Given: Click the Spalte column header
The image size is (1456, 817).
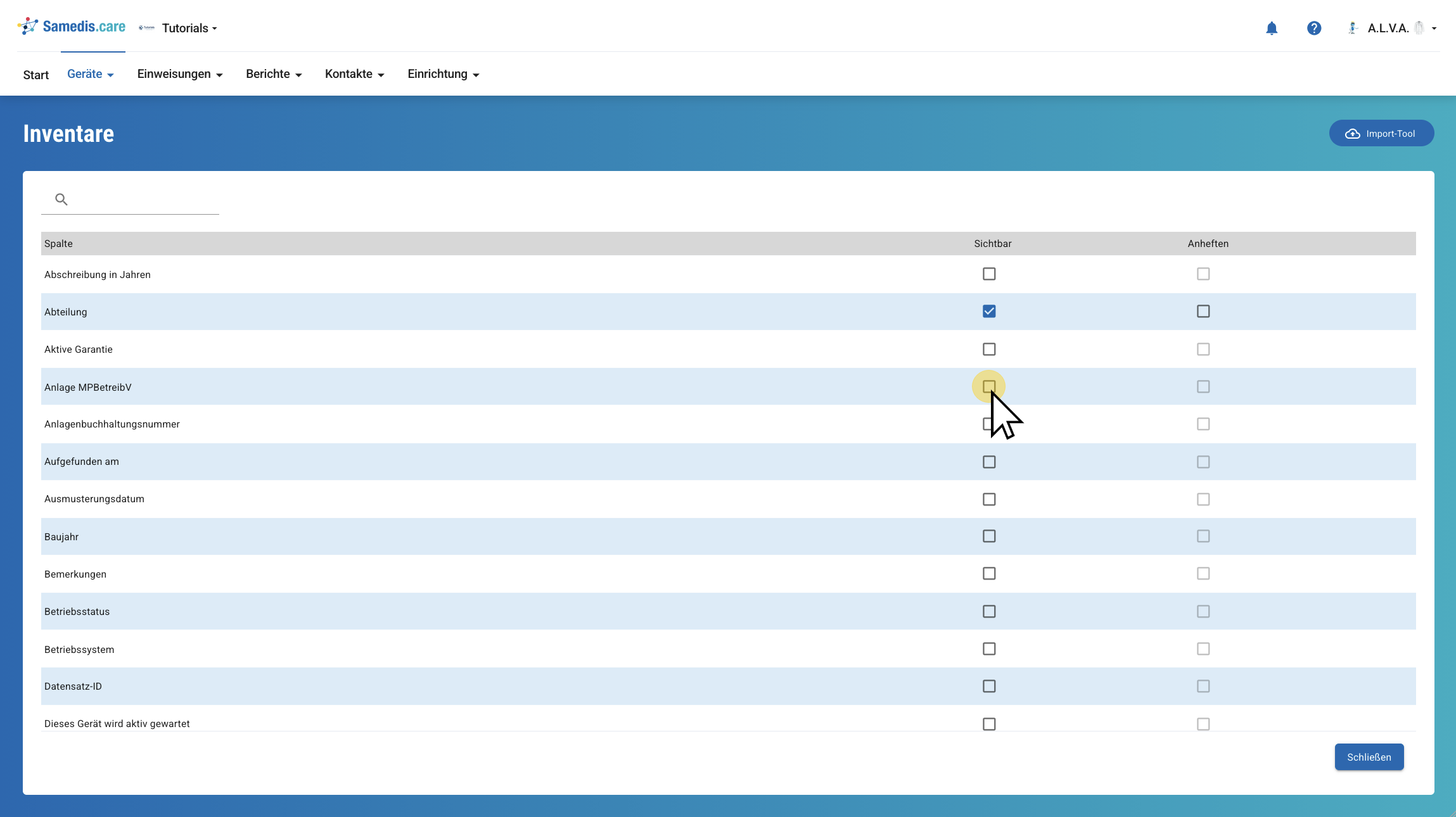Looking at the screenshot, I should (58, 244).
